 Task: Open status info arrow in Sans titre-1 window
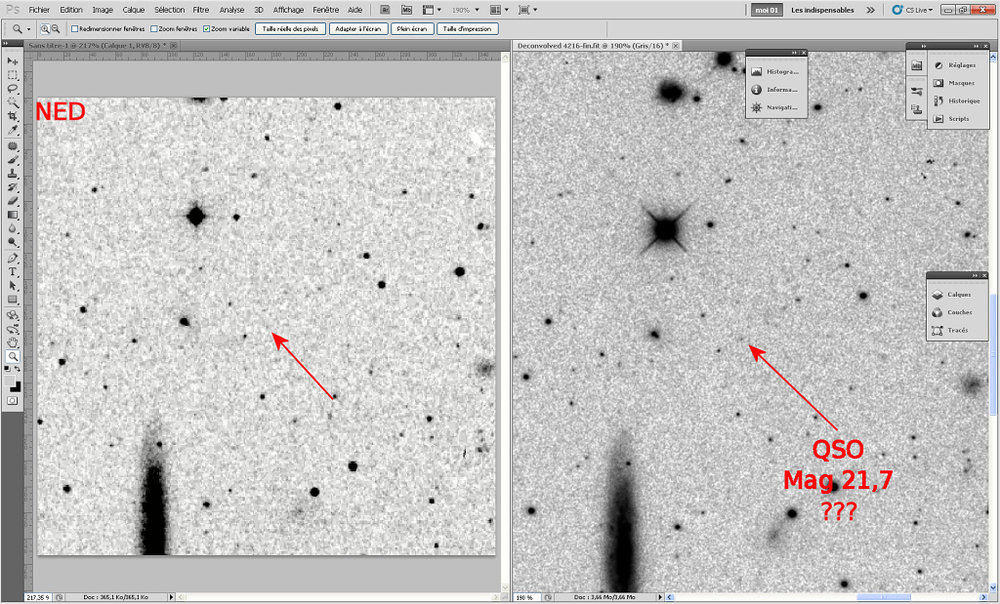click(171, 597)
